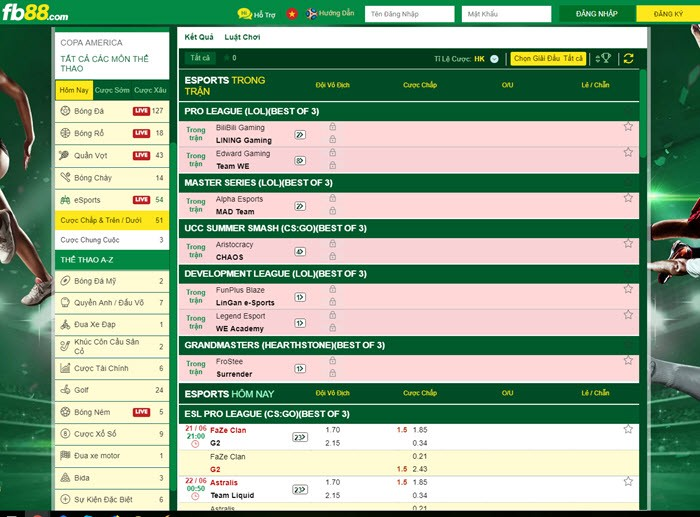The image size is (700, 517).
Task: Favorite the Edward Gaming vs Team WE star
Action: pos(628,153)
